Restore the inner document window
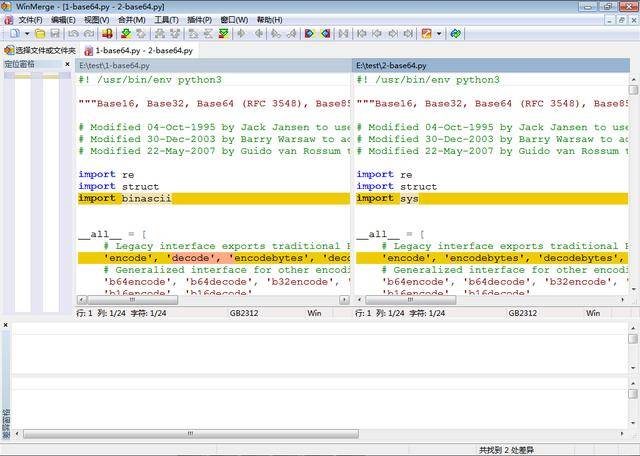The width and height of the screenshot is (640, 456). point(621,20)
